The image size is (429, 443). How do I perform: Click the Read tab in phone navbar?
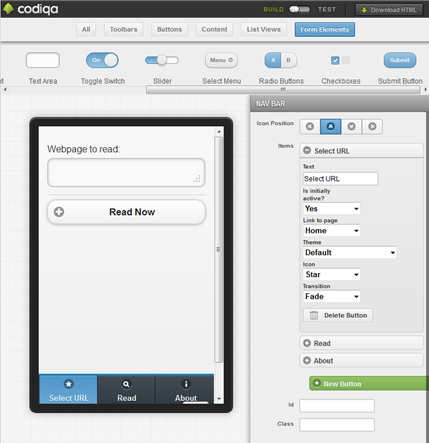(126, 389)
